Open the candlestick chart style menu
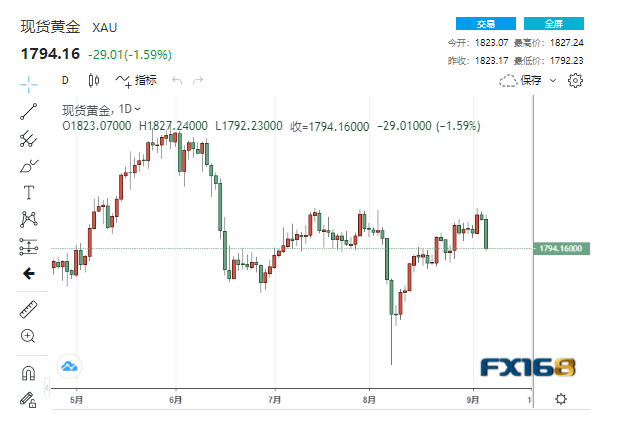The width and height of the screenshot is (629, 433). [94, 80]
